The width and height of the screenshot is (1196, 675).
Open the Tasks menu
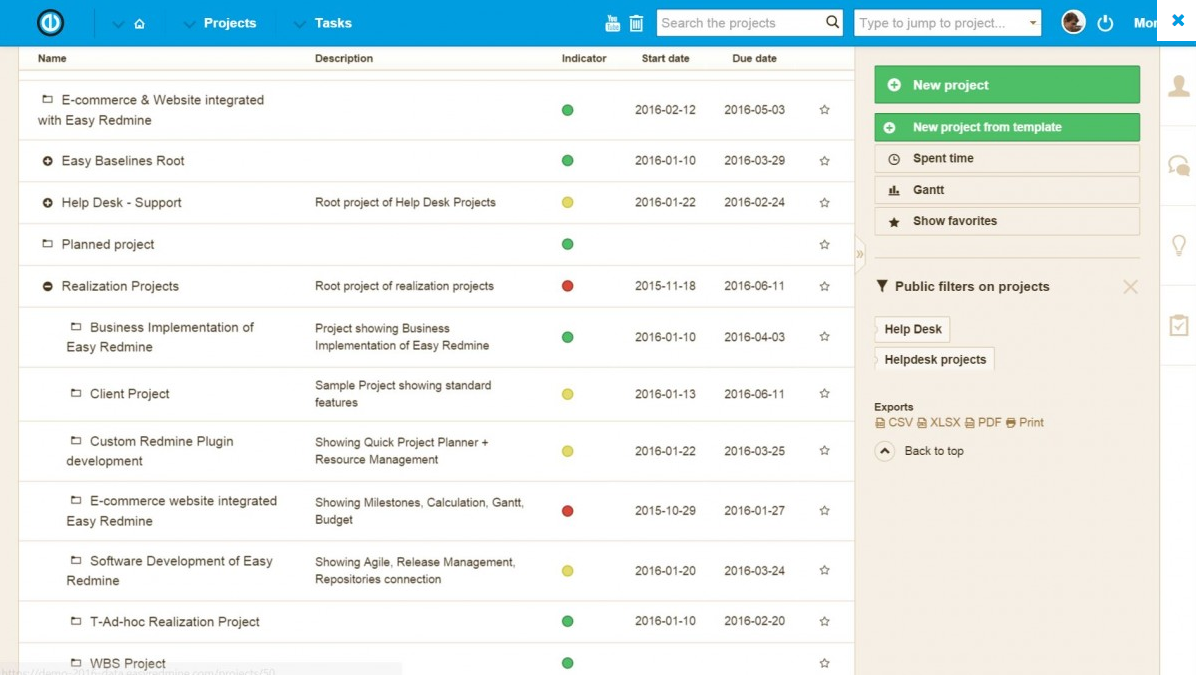pos(333,23)
